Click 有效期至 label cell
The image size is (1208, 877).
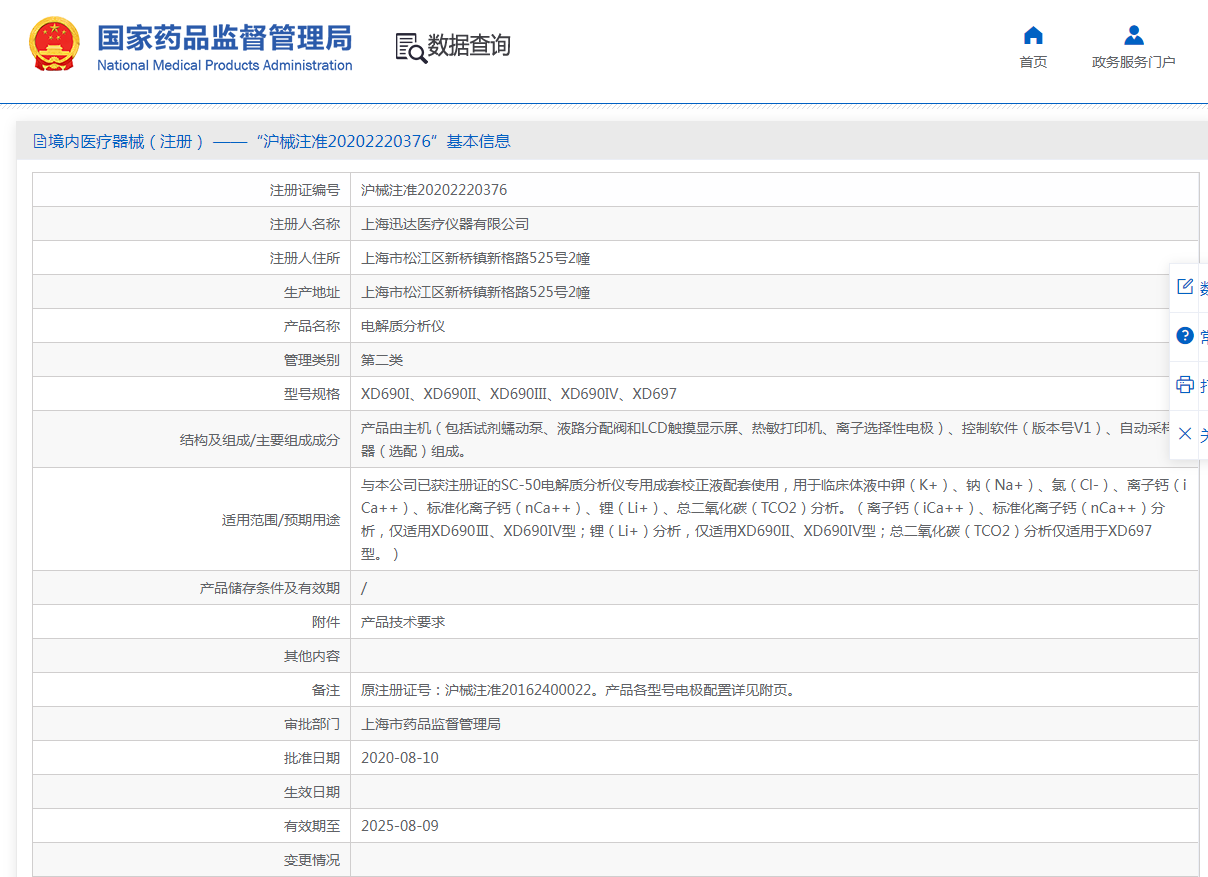(191, 826)
